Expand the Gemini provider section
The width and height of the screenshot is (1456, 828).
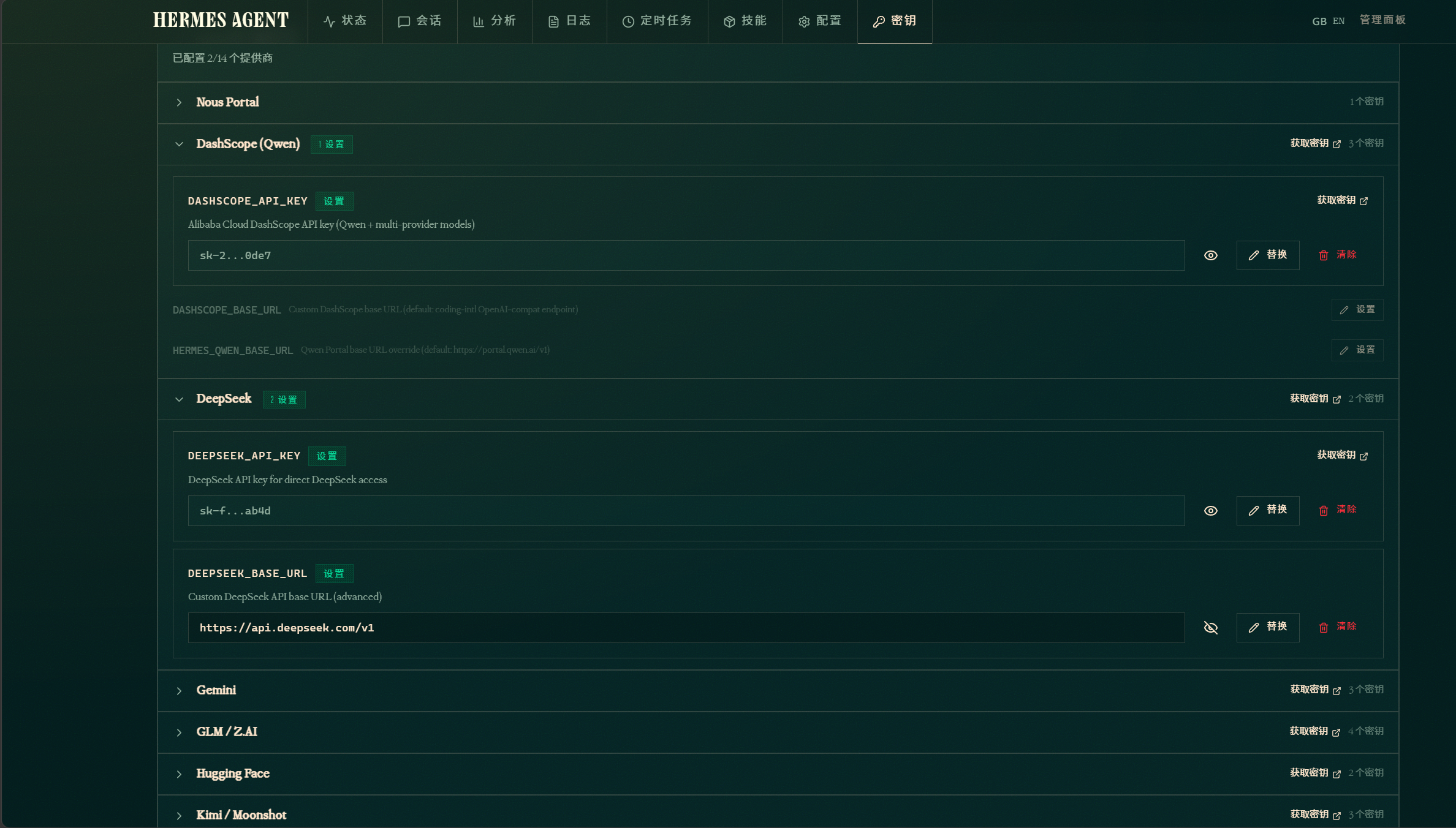pos(778,690)
